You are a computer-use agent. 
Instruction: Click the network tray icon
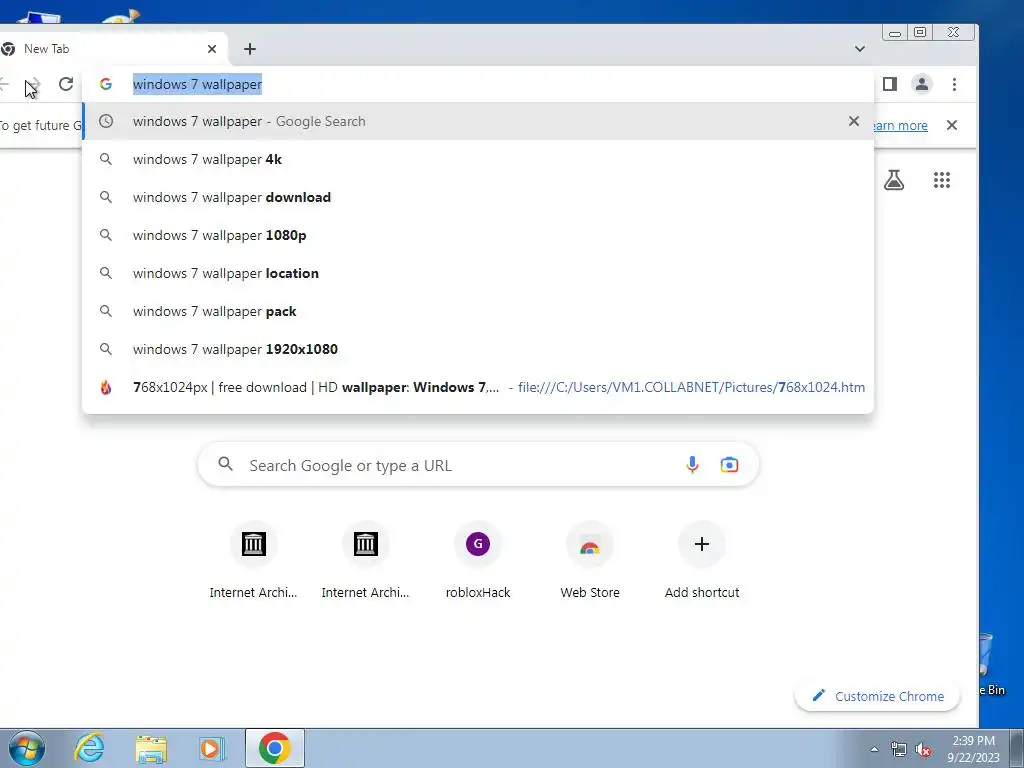click(x=899, y=749)
